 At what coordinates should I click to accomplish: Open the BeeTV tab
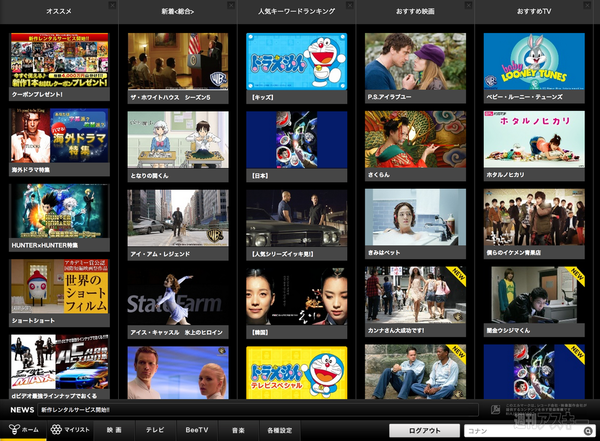pos(197,430)
